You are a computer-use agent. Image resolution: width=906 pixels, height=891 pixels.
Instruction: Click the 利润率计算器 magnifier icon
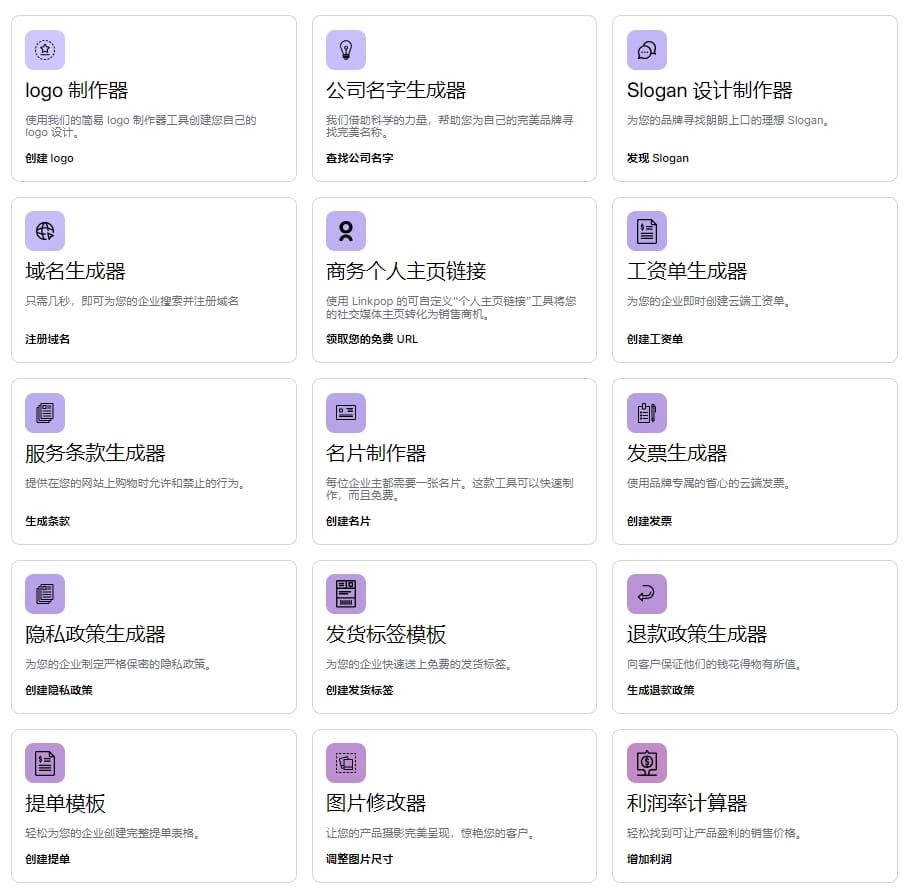(x=646, y=762)
